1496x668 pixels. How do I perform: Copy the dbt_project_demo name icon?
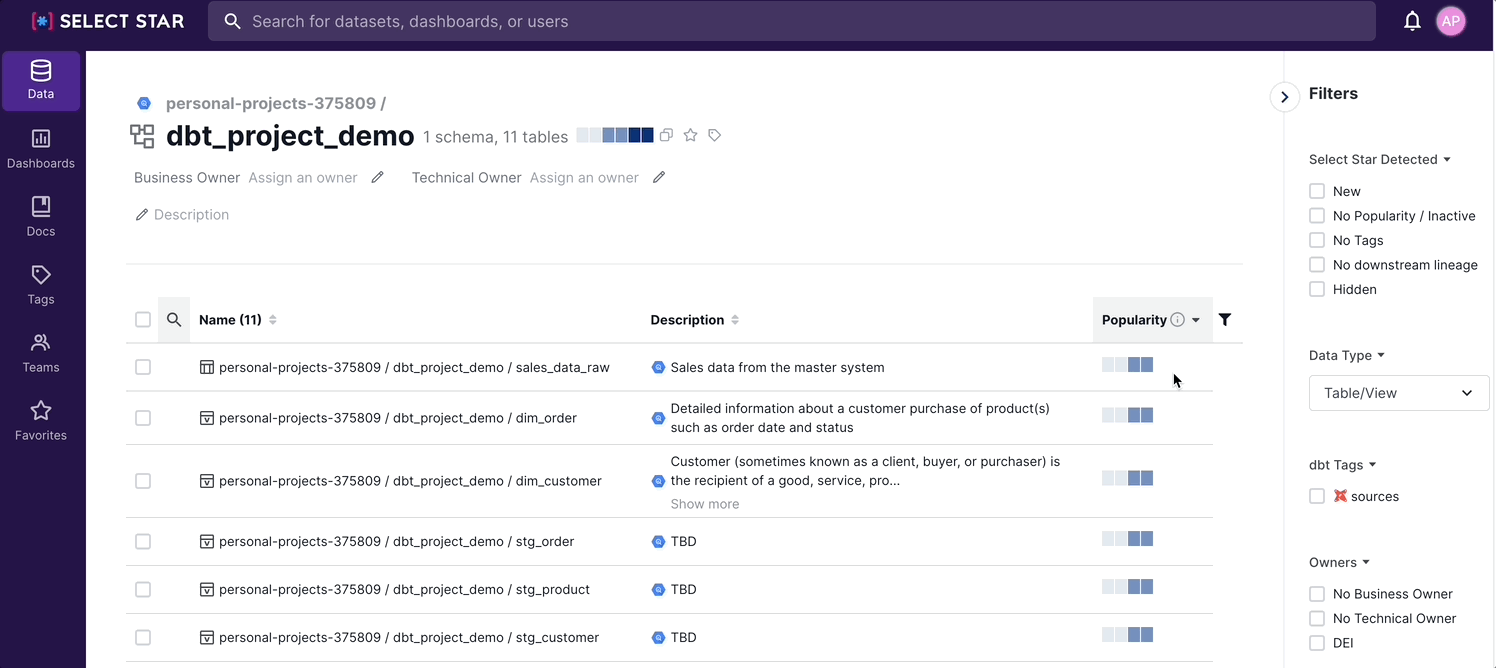click(x=666, y=135)
